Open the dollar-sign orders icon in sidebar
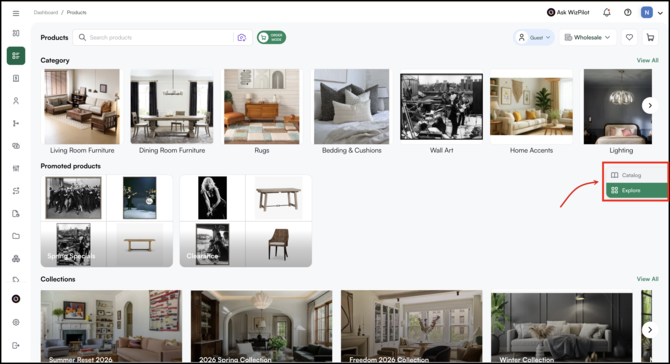 16,78
